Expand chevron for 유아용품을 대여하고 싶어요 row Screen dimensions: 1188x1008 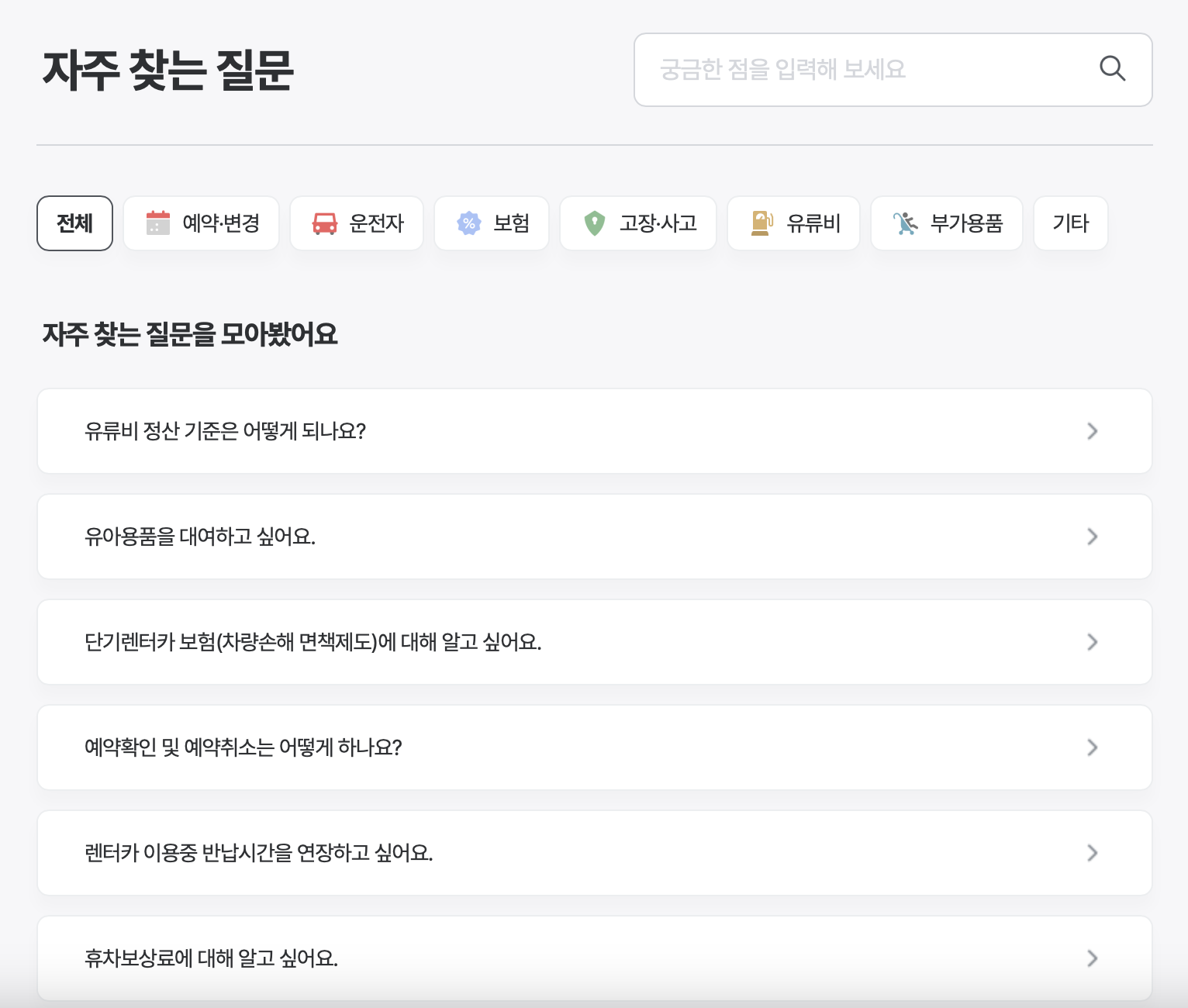point(1093,537)
